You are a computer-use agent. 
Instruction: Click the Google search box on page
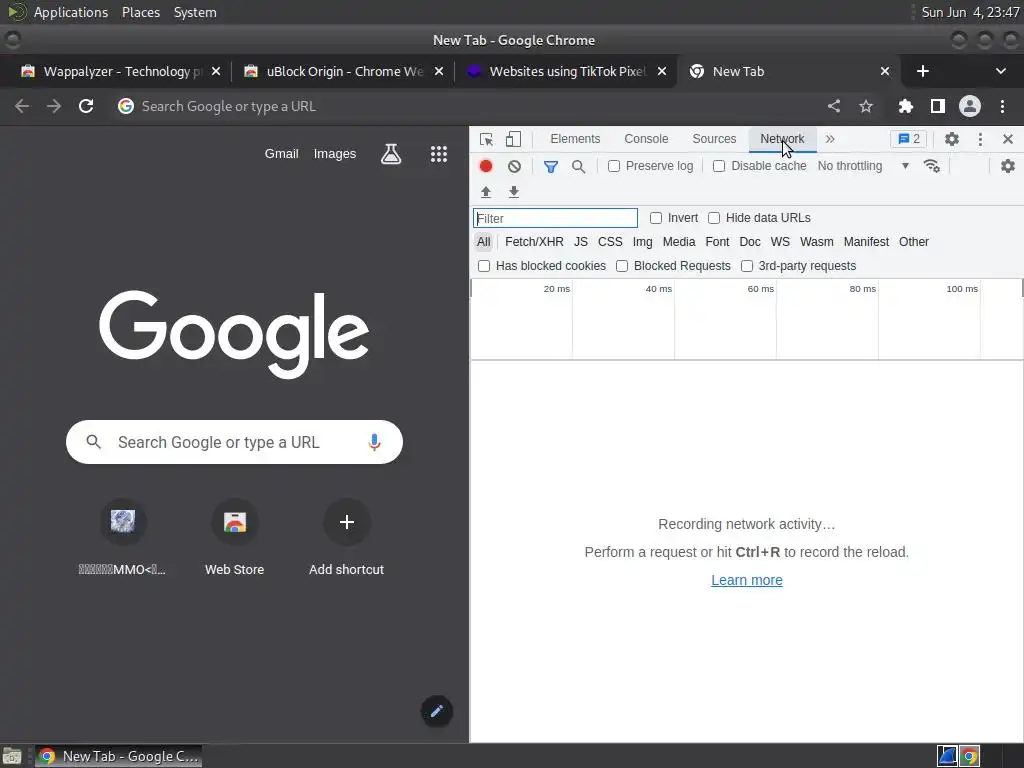pos(234,442)
